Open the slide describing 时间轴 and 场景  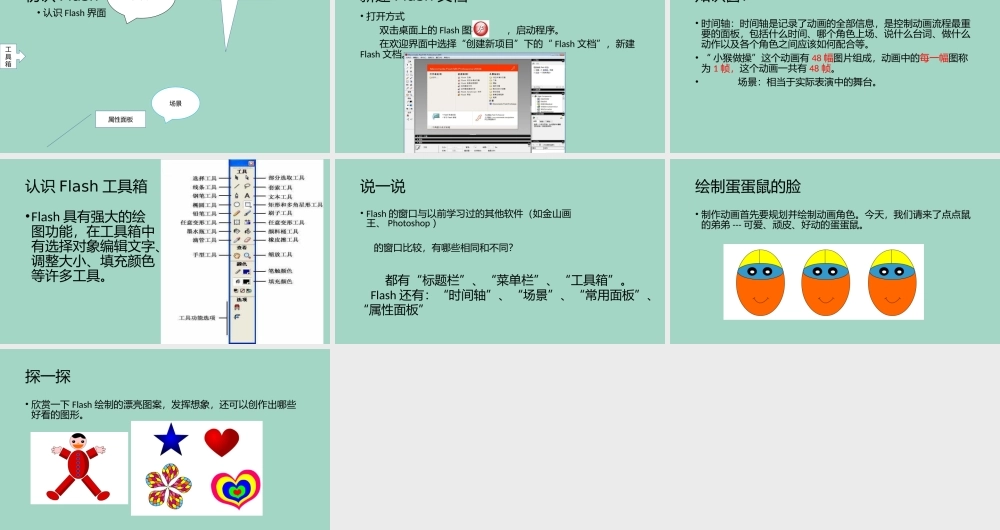(x=835, y=77)
